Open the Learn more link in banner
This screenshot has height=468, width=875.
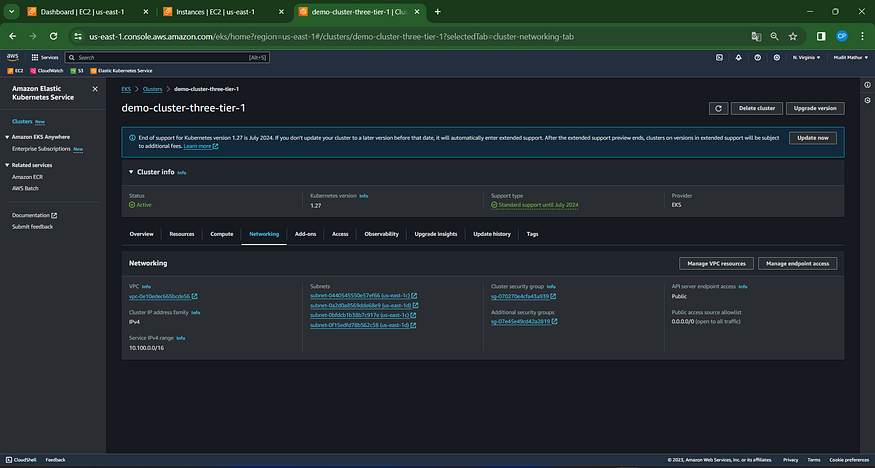201,146
